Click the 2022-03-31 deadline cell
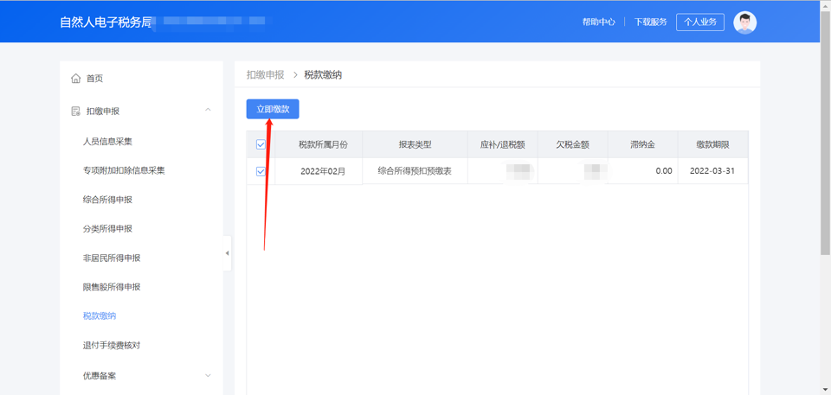The width and height of the screenshot is (832, 396). click(712, 171)
